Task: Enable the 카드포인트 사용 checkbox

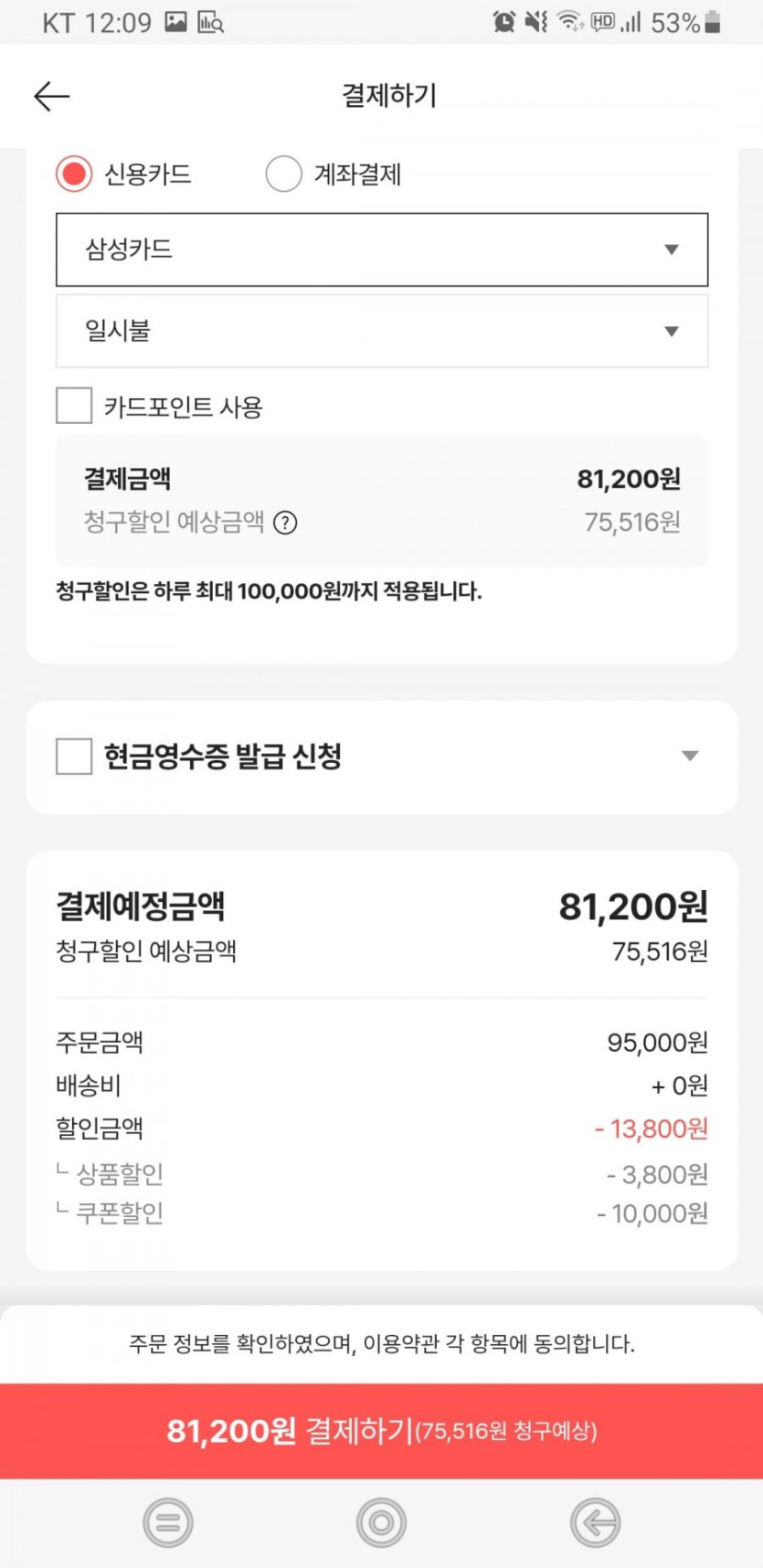Action: [x=74, y=406]
